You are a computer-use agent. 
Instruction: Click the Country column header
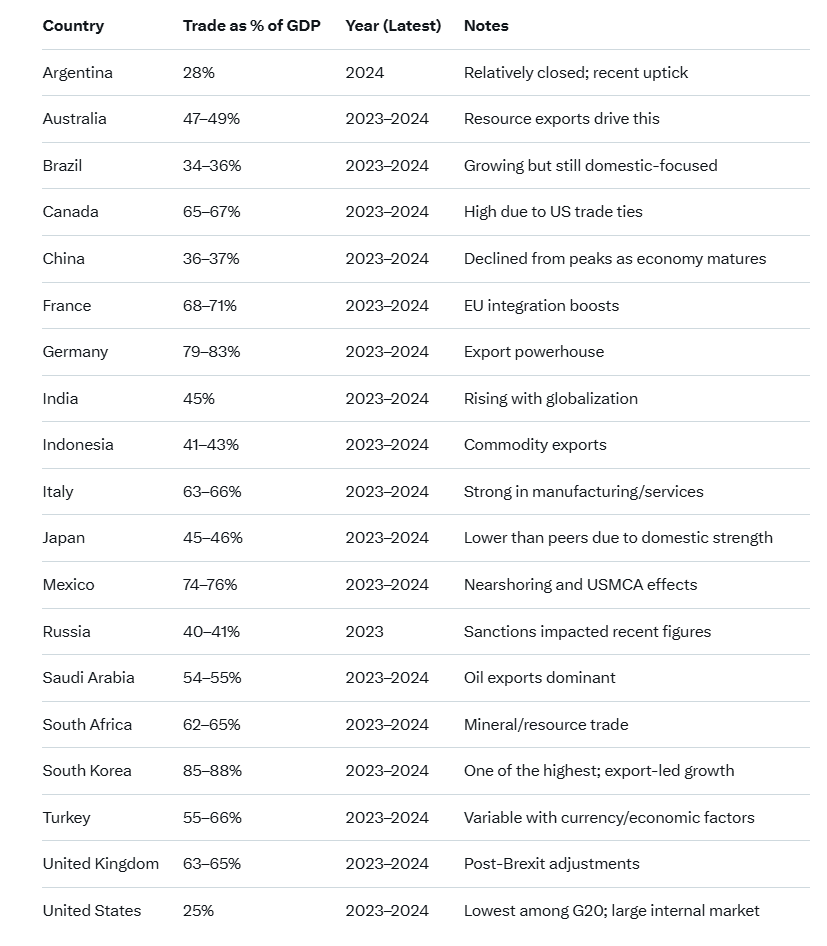(73, 26)
